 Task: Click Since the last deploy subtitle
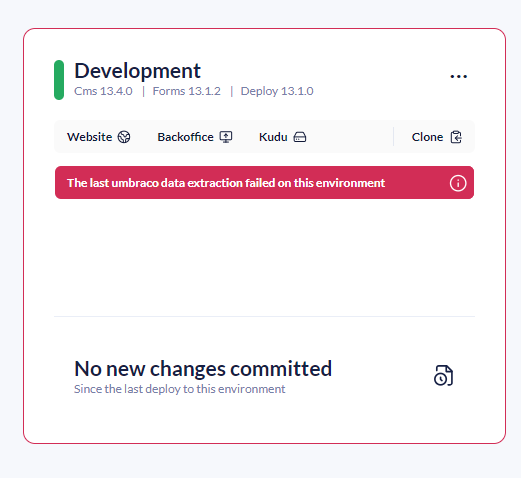[x=180, y=389]
